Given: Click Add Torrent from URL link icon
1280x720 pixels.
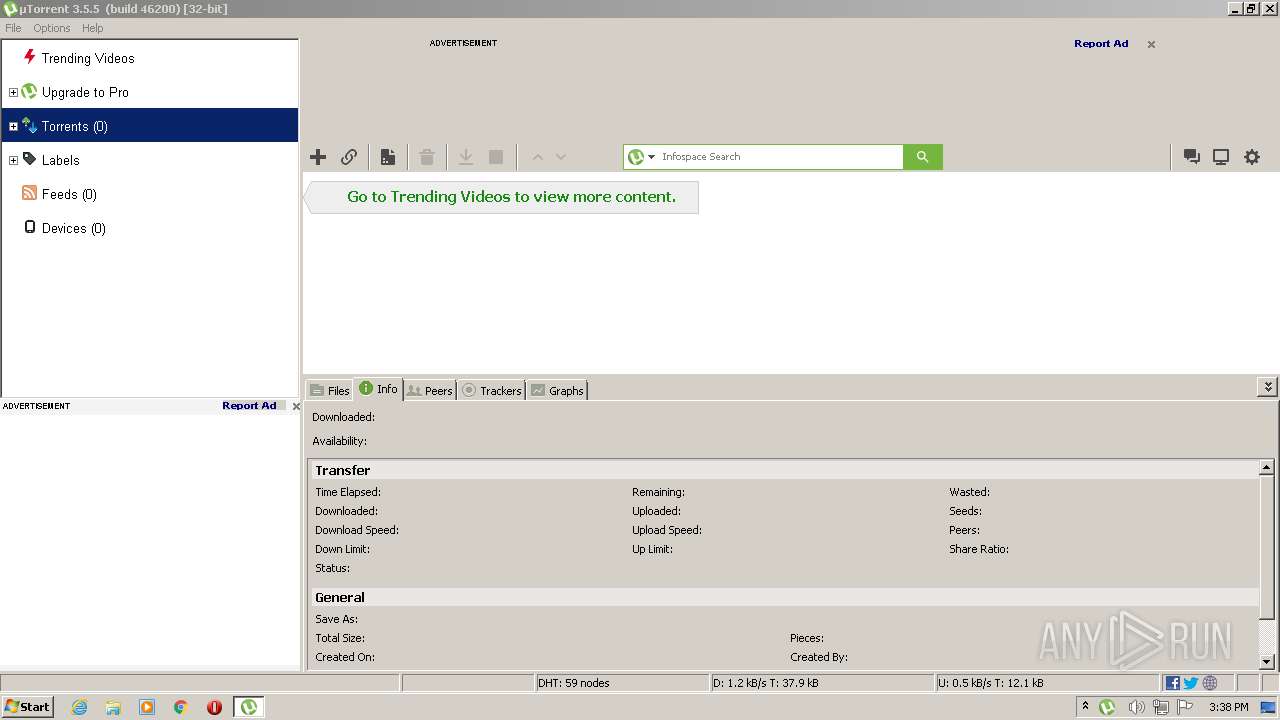Looking at the screenshot, I should [x=349, y=157].
